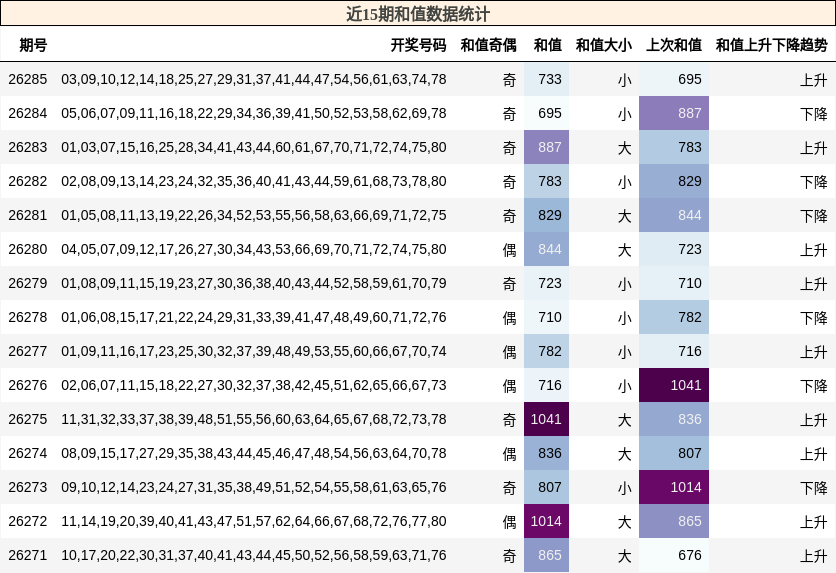Screen dimensions: 836x573
Task: Click period number 26271
Action: [x=28, y=555]
